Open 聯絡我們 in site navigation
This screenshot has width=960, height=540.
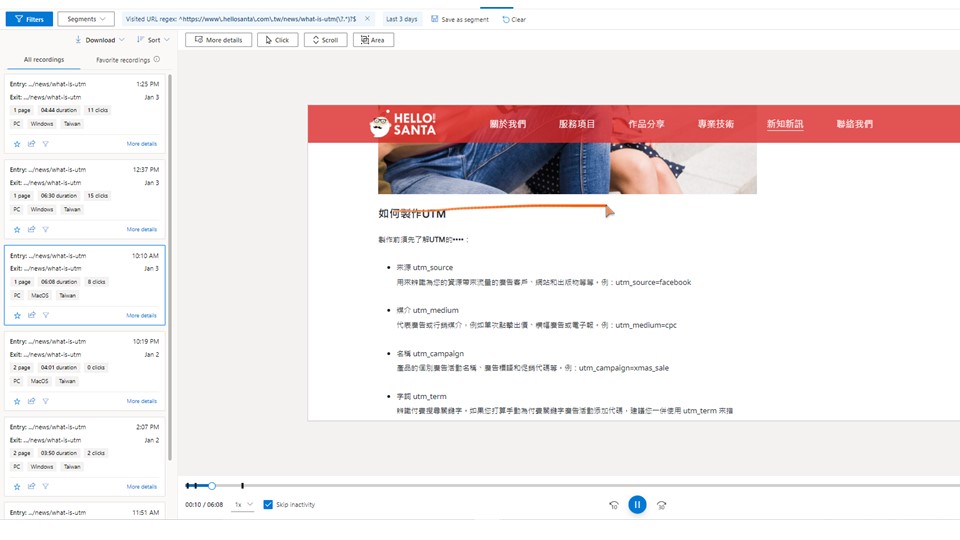tap(855, 124)
